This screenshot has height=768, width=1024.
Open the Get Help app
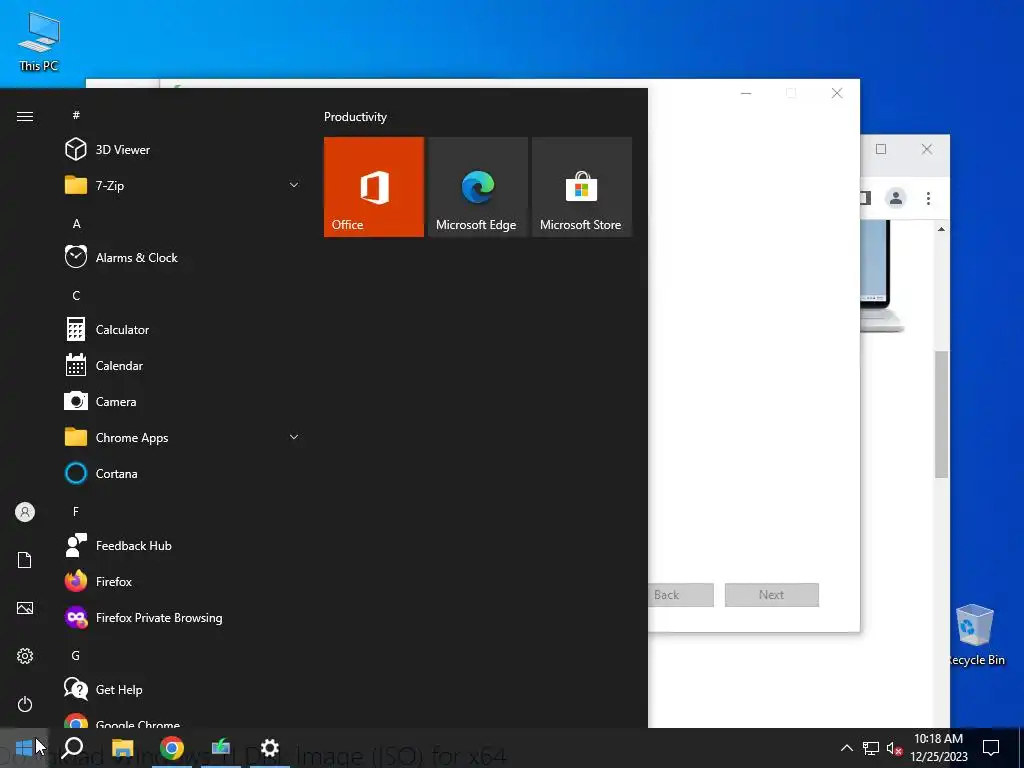183,690
